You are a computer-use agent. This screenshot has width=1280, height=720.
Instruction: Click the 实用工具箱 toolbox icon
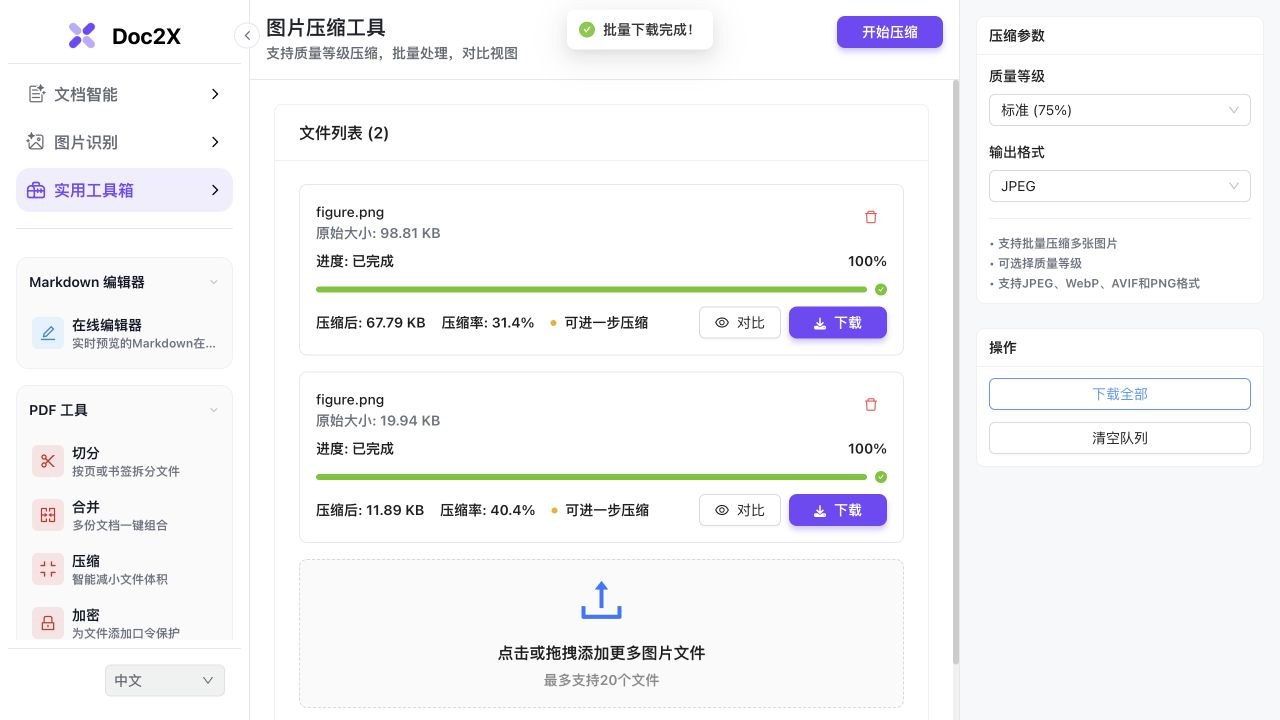tap(36, 190)
